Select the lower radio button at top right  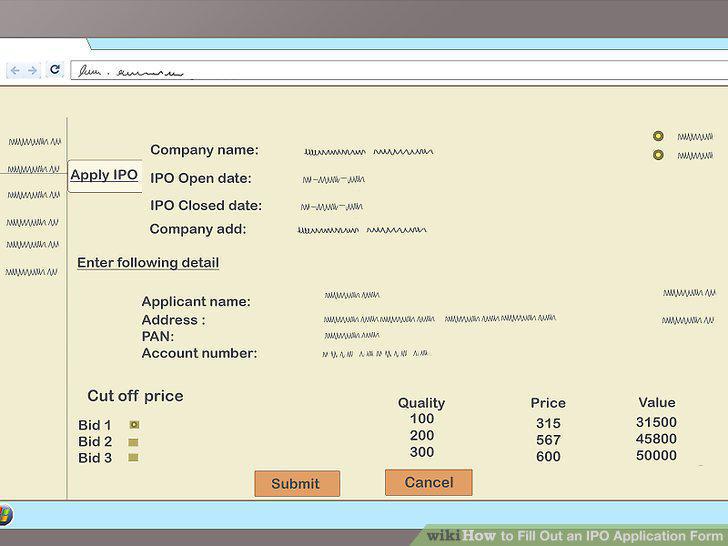[x=658, y=155]
